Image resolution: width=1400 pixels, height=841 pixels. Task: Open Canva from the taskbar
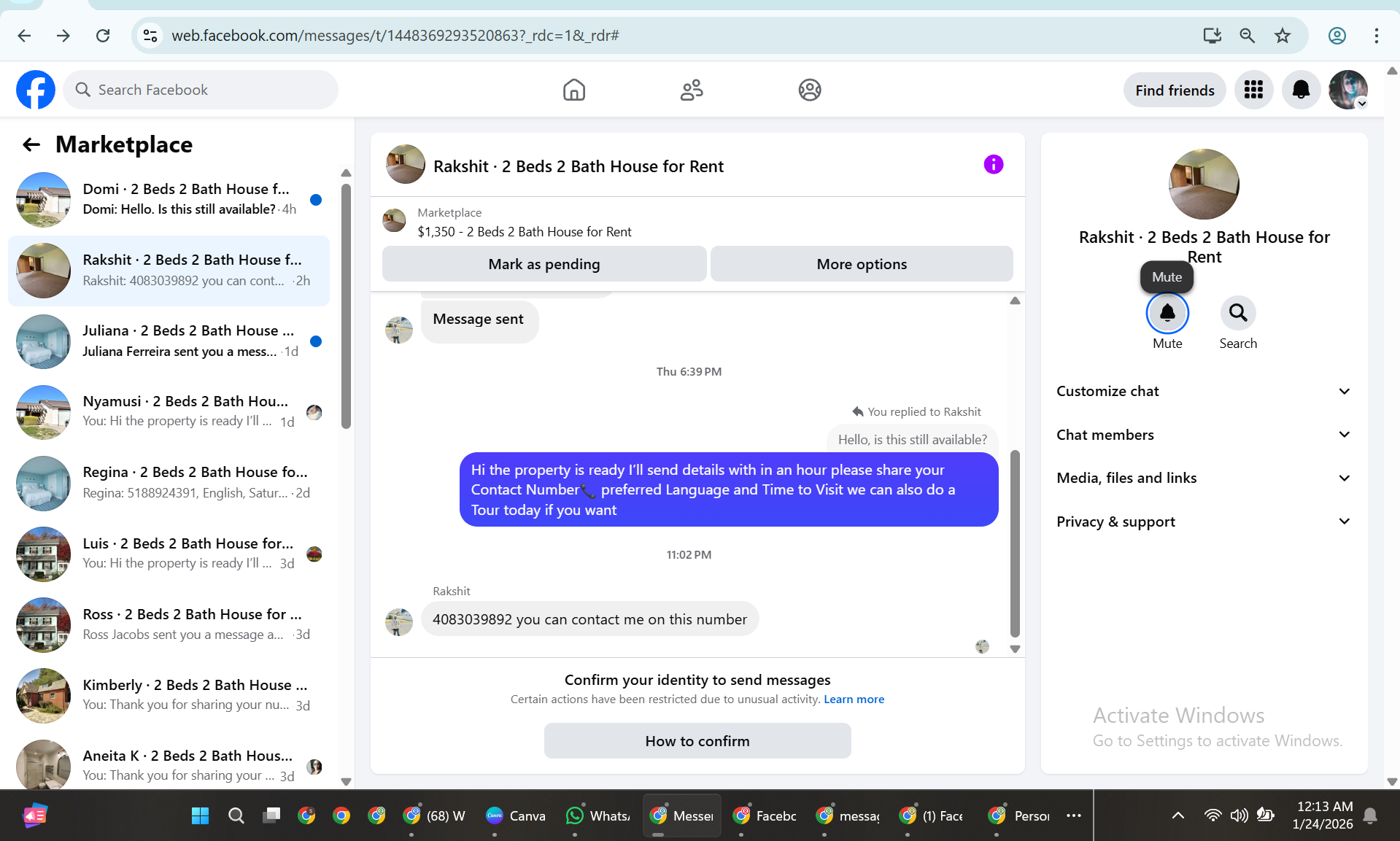(x=517, y=815)
